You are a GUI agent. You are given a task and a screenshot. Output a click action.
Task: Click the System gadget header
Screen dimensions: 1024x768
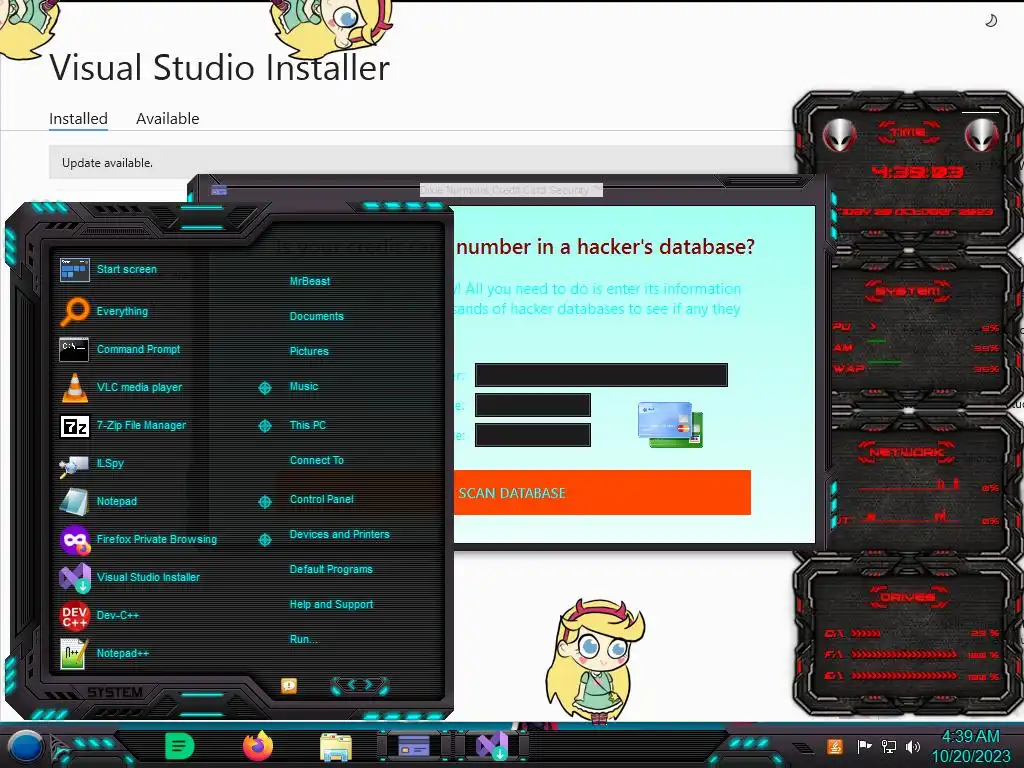point(908,291)
